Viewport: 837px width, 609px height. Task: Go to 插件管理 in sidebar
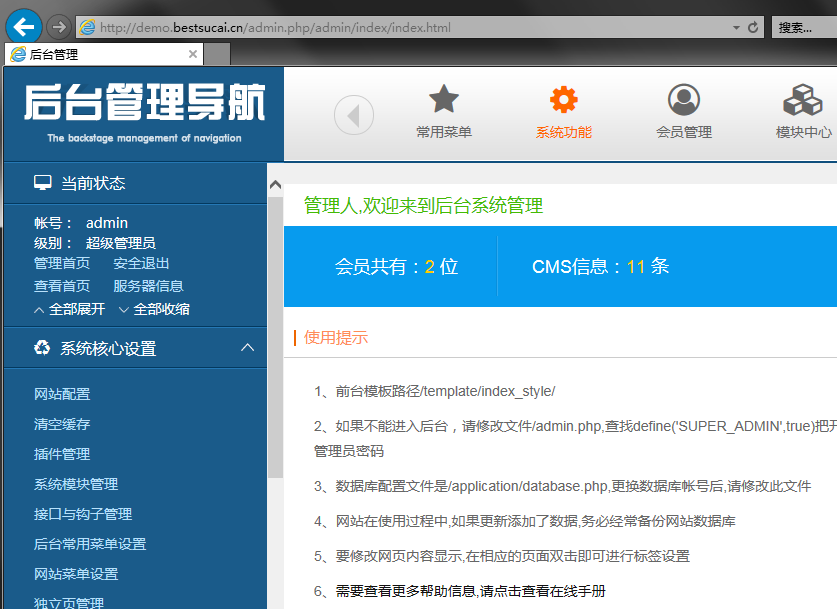tap(62, 454)
